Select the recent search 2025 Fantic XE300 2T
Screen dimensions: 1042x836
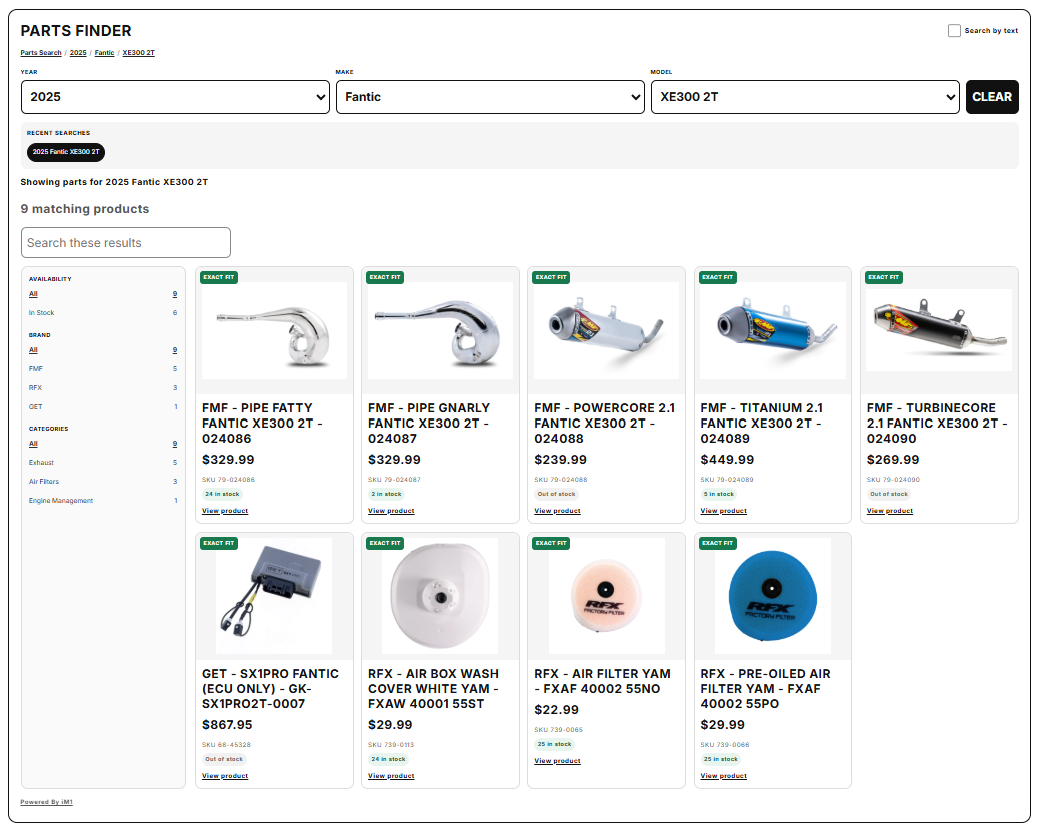point(66,152)
